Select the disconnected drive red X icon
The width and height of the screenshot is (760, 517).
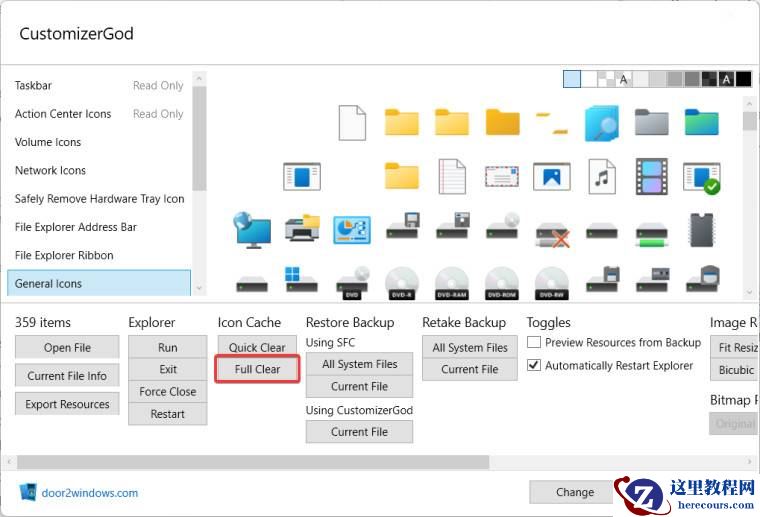tap(552, 235)
